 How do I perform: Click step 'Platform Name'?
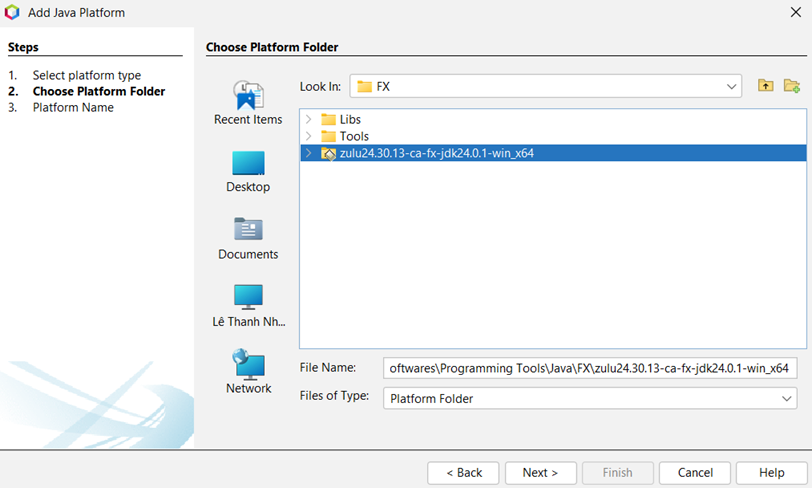(x=73, y=107)
